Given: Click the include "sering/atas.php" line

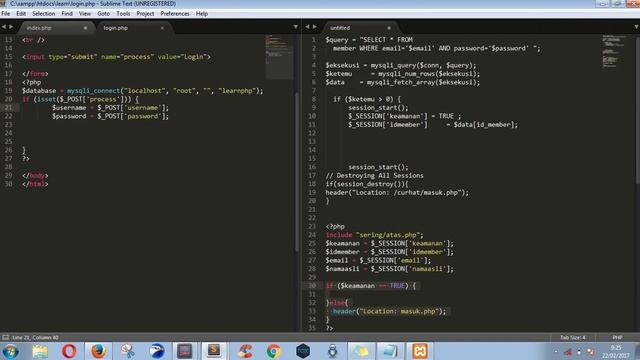Looking at the screenshot, I should pyautogui.click(x=374, y=235).
